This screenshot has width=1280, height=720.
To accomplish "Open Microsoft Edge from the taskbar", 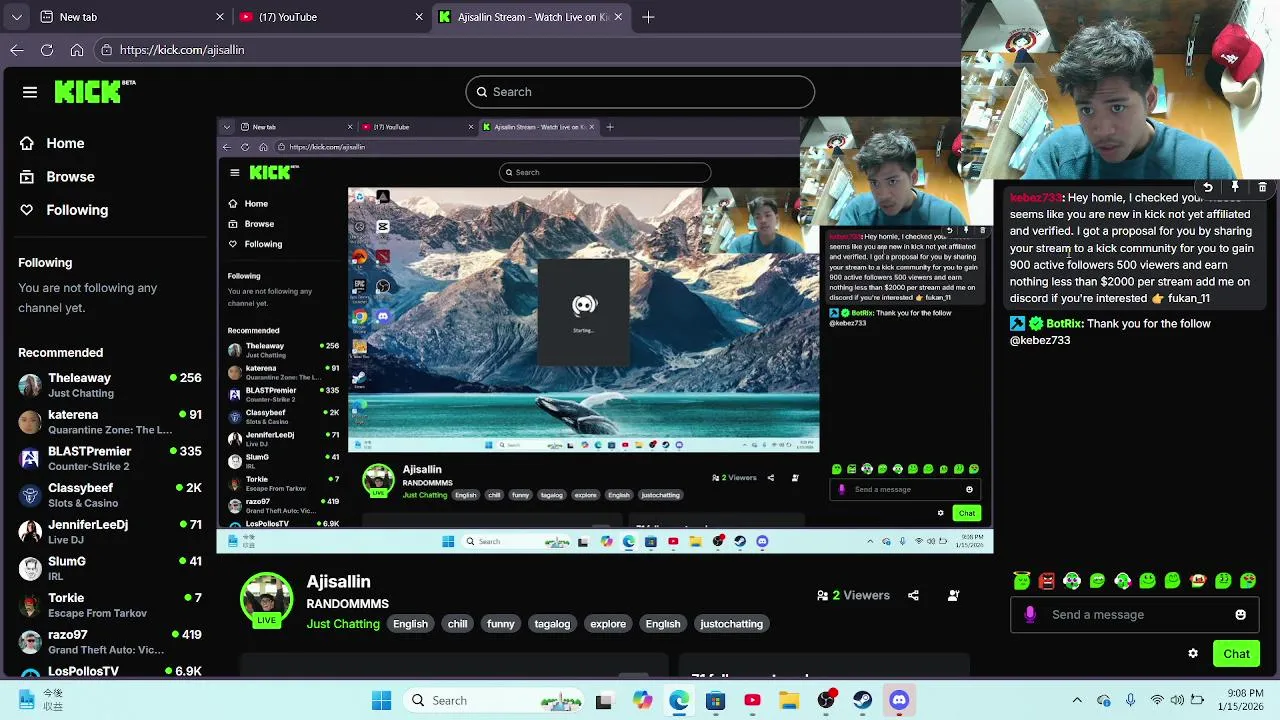I will (679, 701).
